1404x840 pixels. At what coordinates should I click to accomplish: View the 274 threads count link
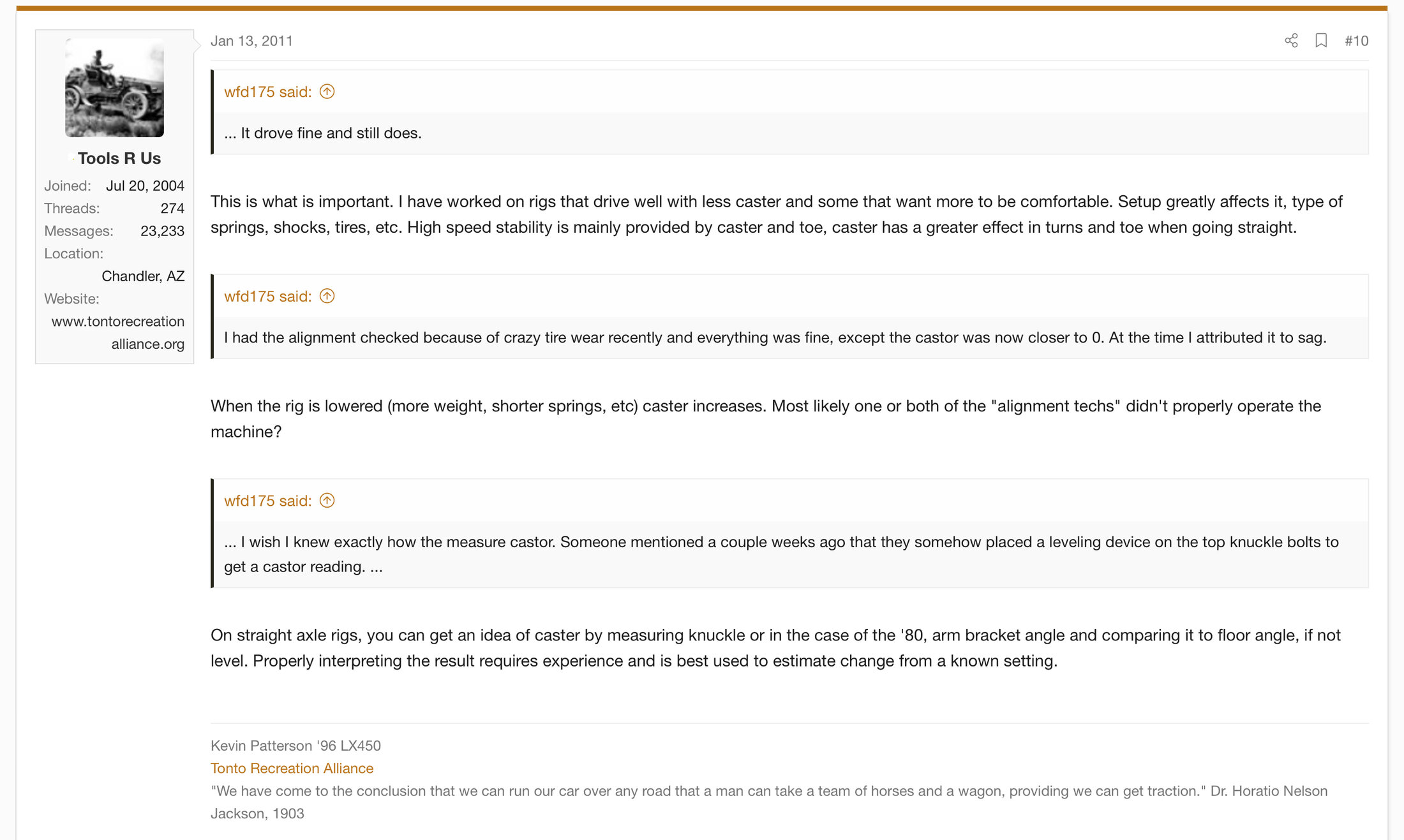coord(172,209)
